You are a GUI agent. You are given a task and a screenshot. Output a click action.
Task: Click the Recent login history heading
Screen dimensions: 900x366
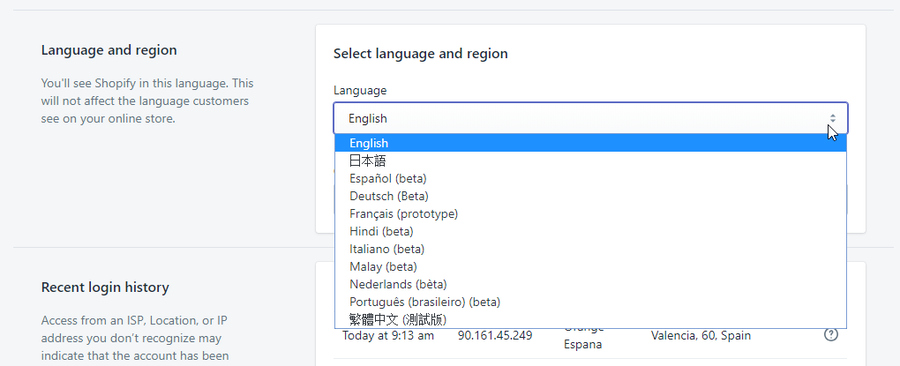coord(105,287)
